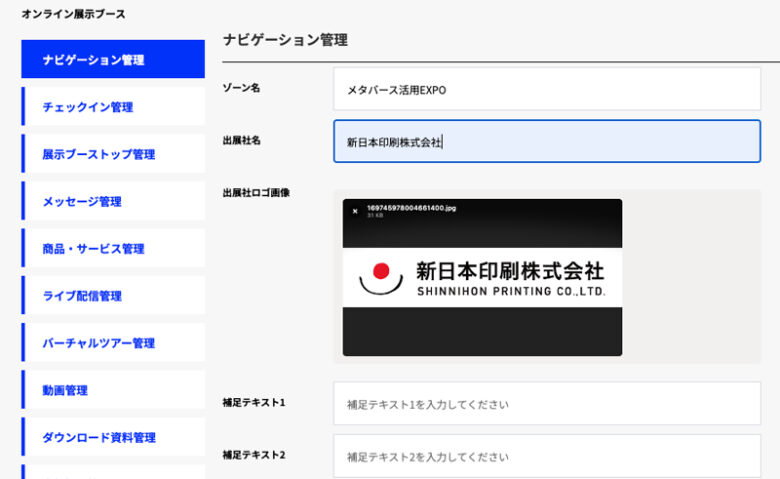Click the 補足テキスト1 input field
780x479 pixels.
[547, 403]
